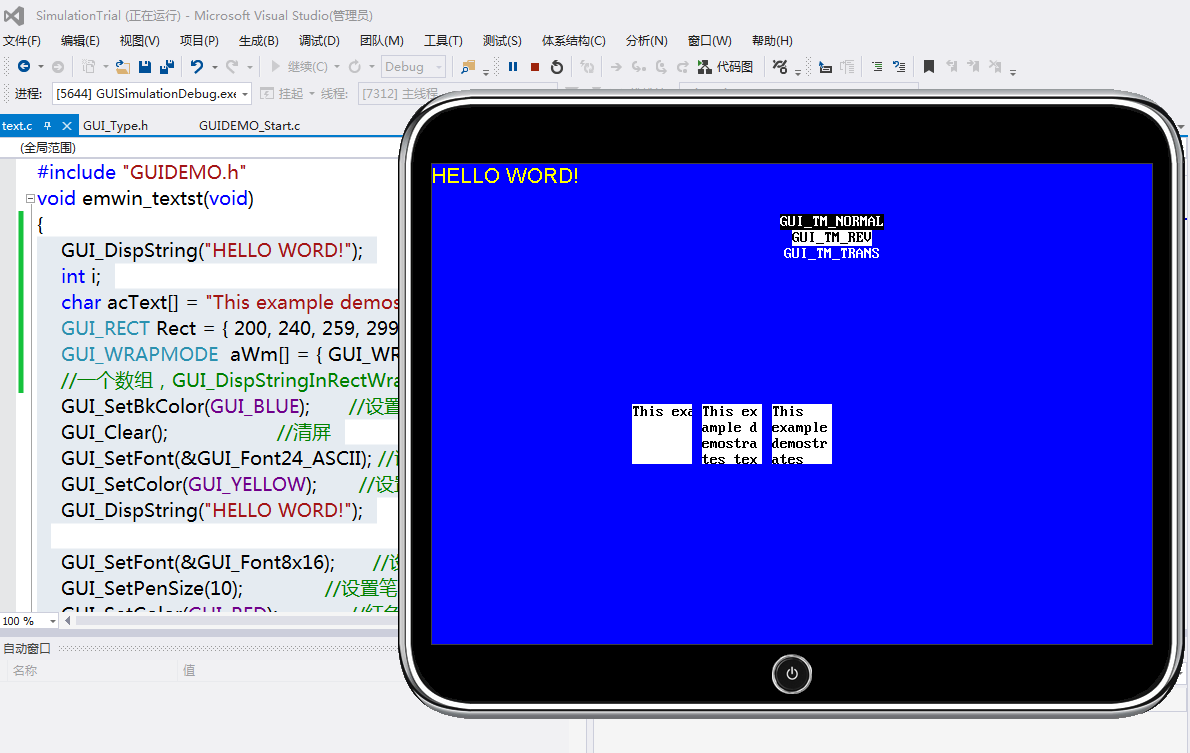Open the 进程 process dropdown
Screen dimensions: 1190x753
coord(152,93)
